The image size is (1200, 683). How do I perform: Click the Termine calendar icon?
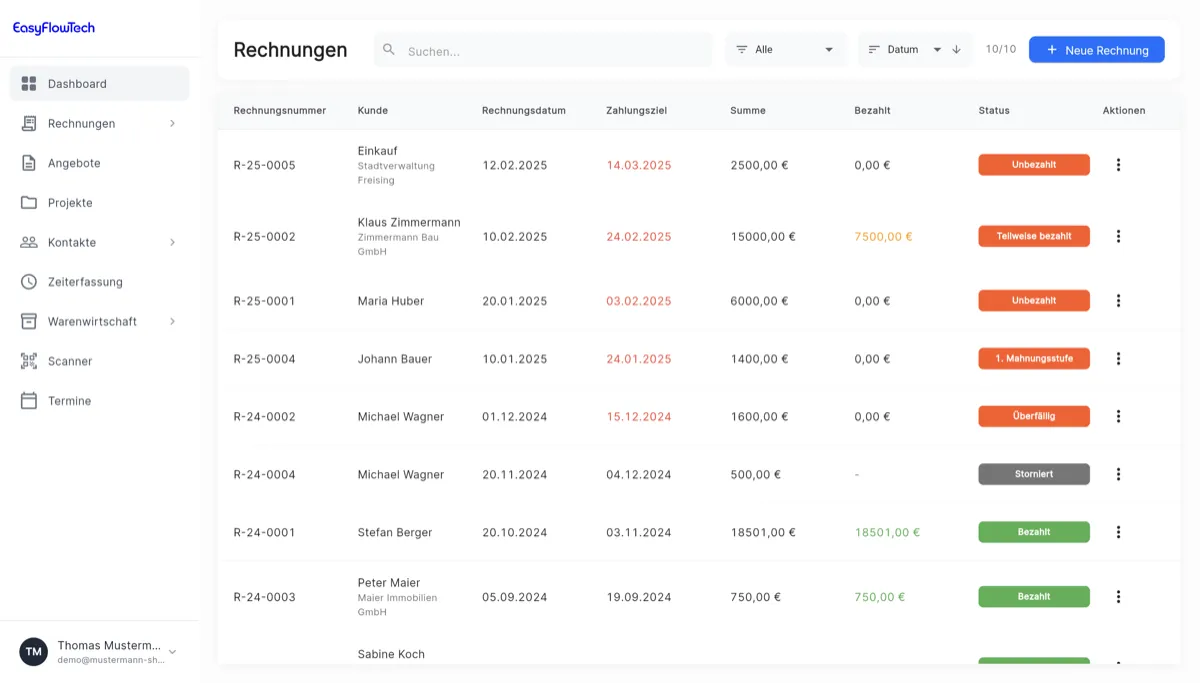[x=29, y=401]
